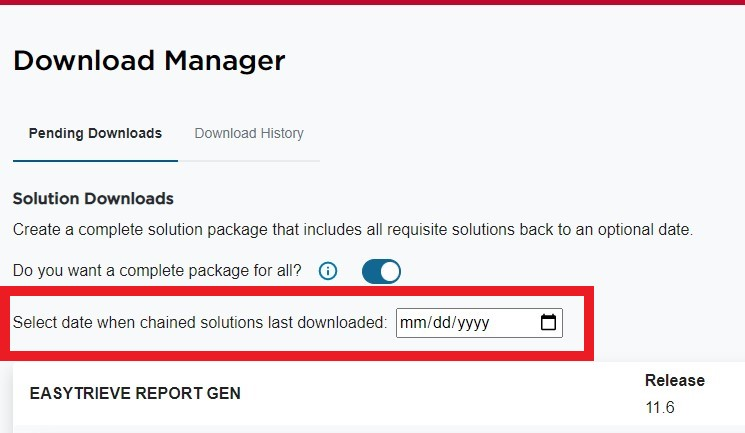Click the info icon beside complete package question
745x433 pixels.
point(328,271)
